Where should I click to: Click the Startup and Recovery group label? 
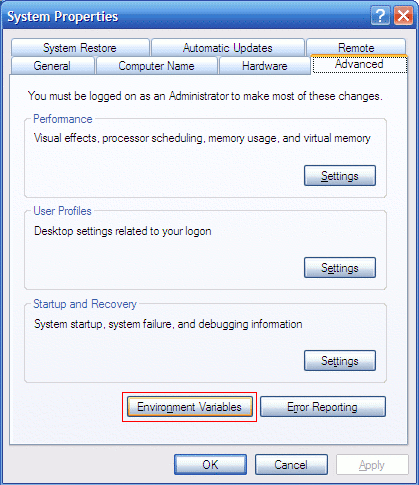[x=85, y=304]
